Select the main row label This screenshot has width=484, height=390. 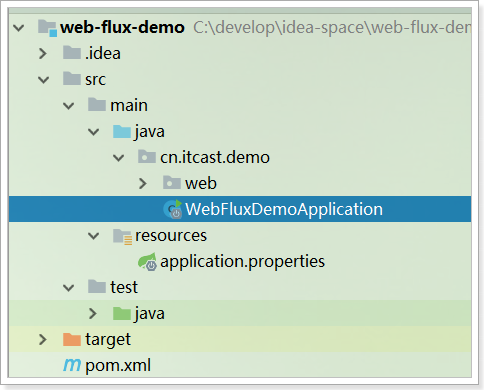point(129,106)
